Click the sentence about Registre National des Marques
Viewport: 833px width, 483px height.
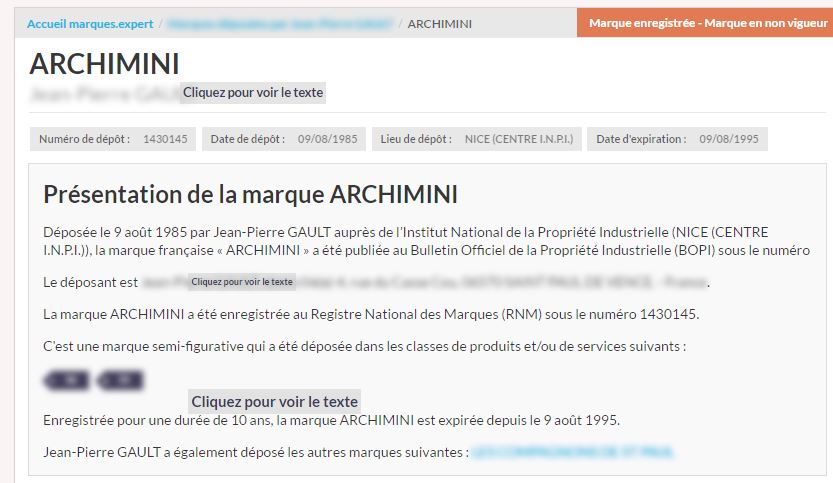pos(371,314)
